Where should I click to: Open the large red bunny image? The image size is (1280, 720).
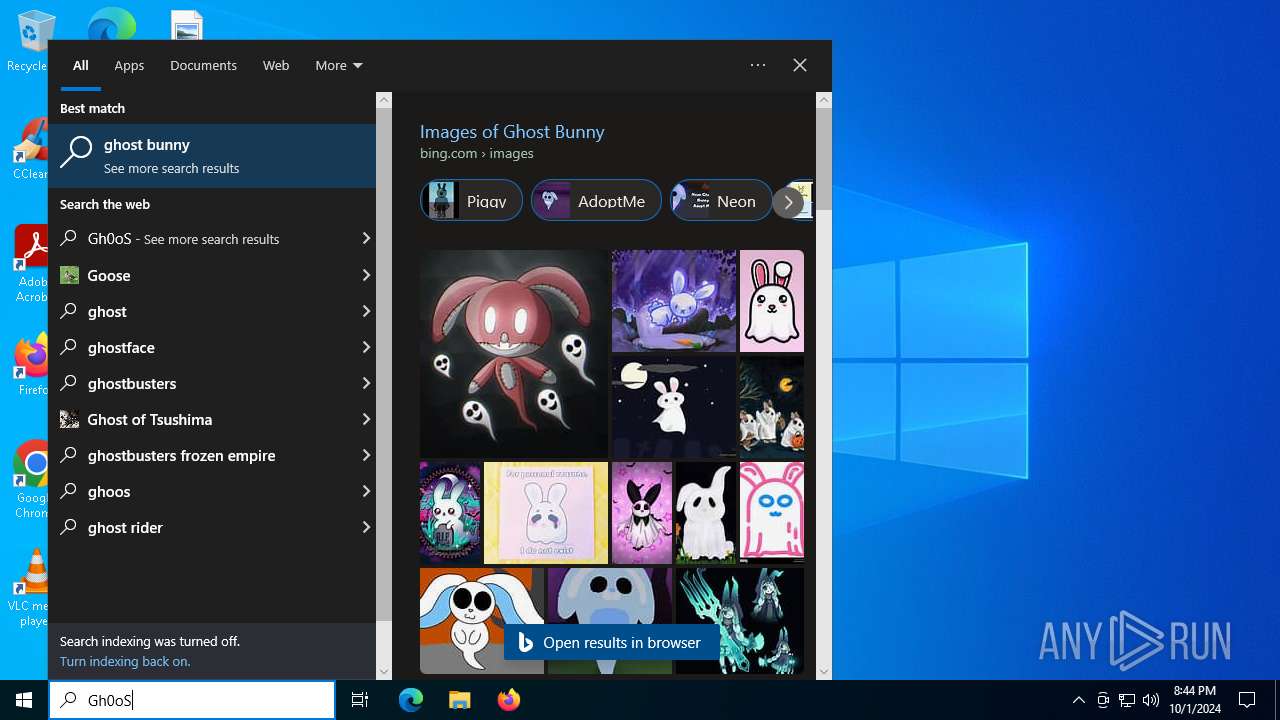[x=514, y=354]
